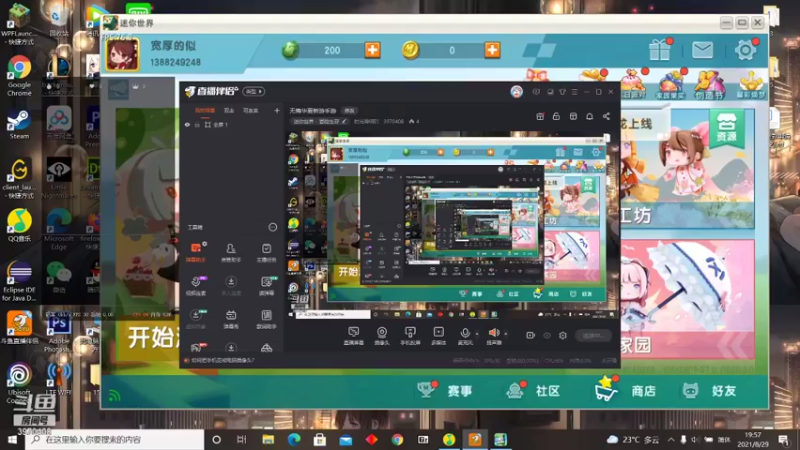
Task: Show hidden system tray icons arrow
Action: pyautogui.click(x=671, y=439)
